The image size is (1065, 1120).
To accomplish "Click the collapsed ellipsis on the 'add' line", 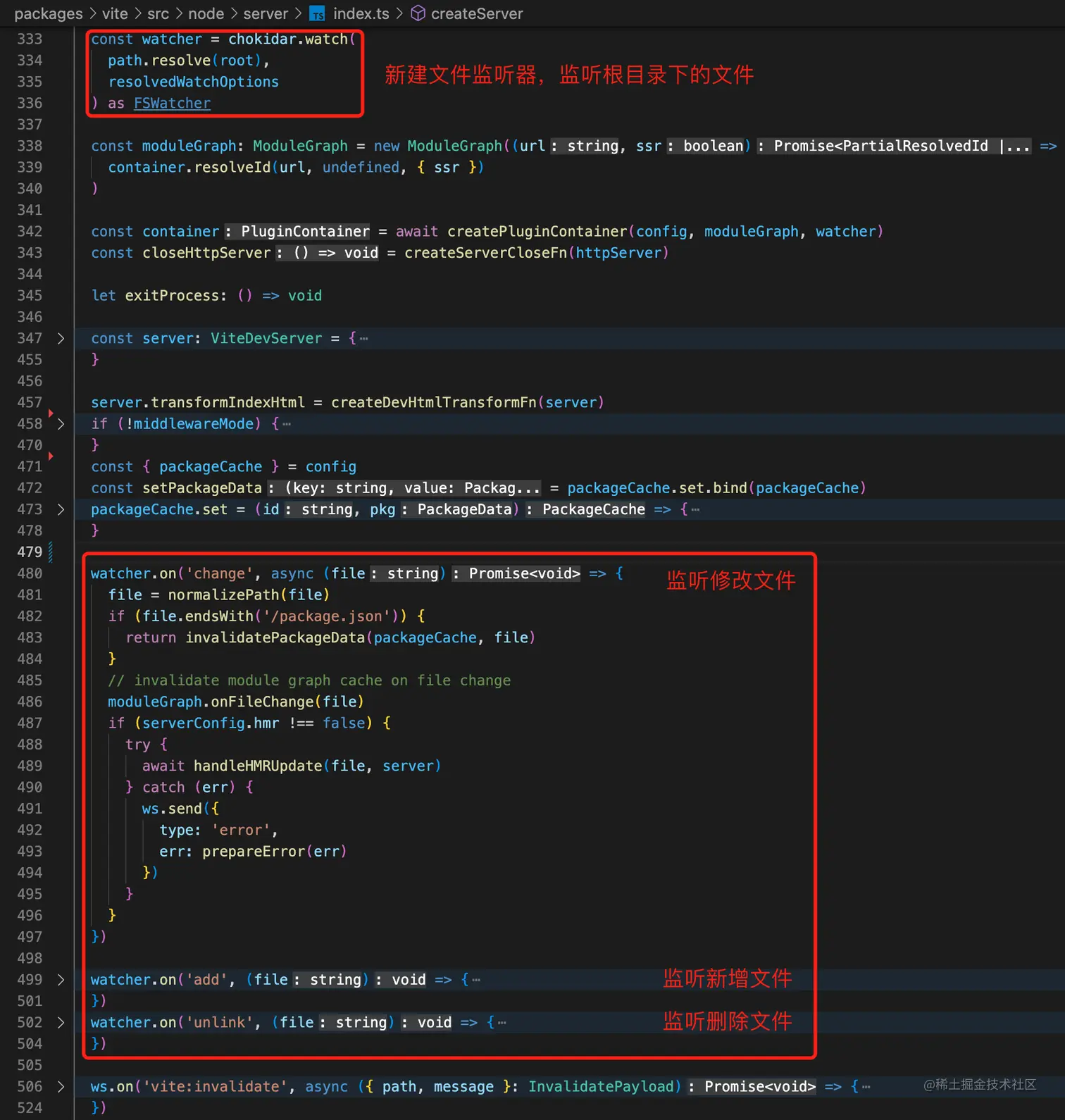I will [x=476, y=980].
